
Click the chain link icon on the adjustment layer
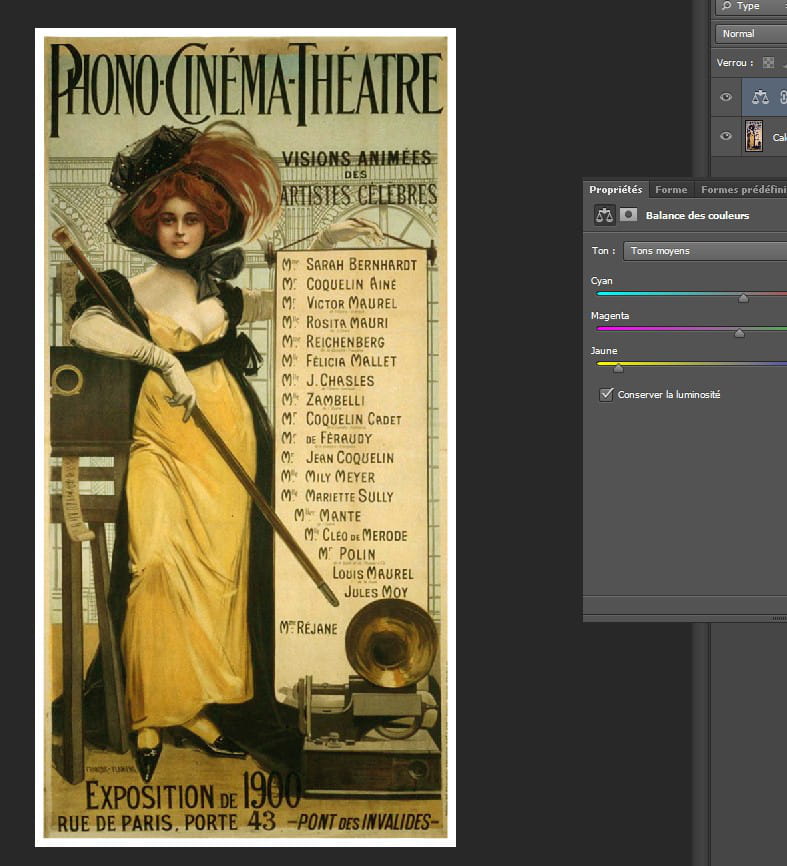(x=783, y=97)
